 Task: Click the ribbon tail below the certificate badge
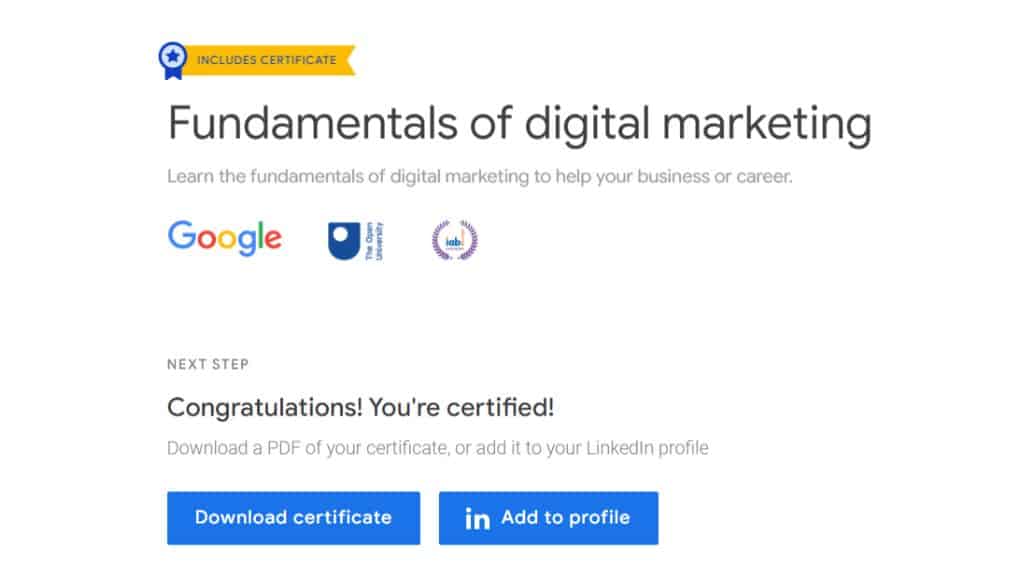tap(175, 72)
